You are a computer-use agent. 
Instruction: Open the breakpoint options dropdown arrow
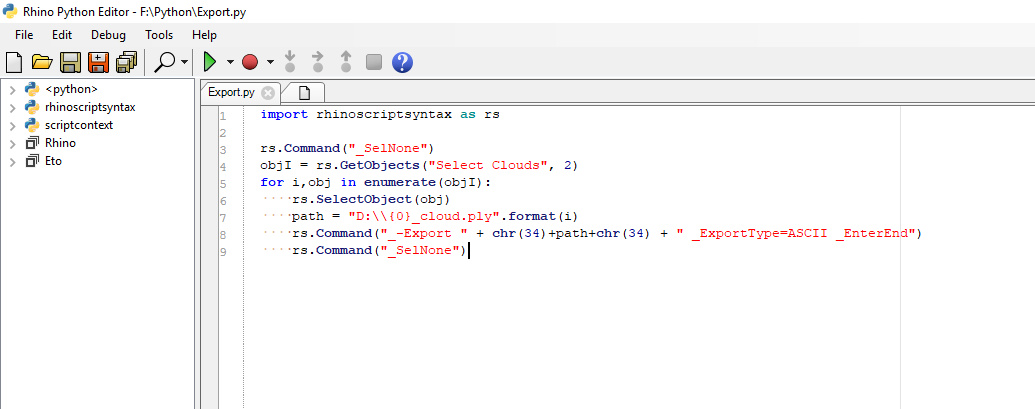270,63
